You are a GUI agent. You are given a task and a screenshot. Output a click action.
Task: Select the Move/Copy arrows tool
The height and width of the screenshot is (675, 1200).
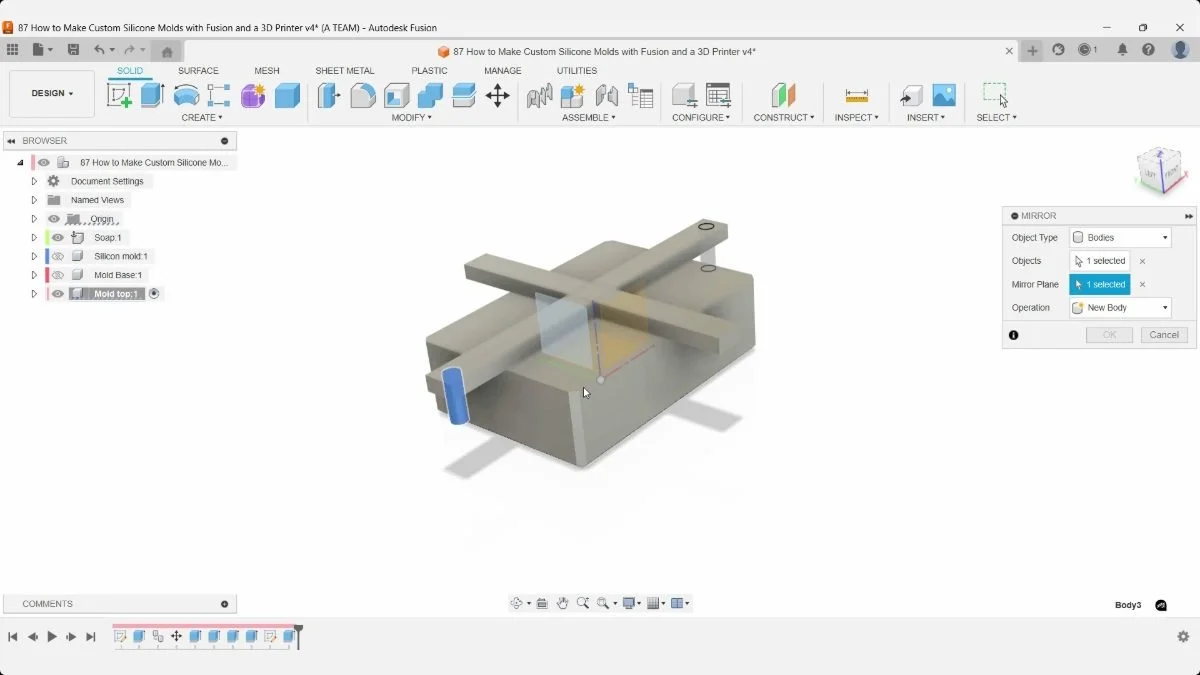click(x=497, y=95)
